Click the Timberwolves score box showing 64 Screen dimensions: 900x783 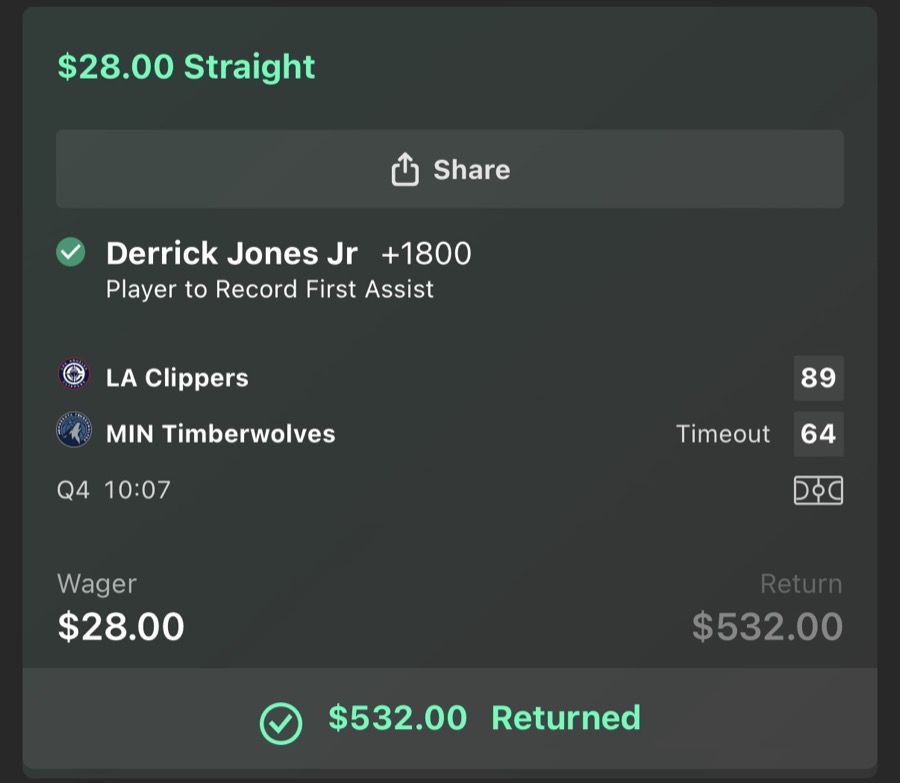coord(818,434)
